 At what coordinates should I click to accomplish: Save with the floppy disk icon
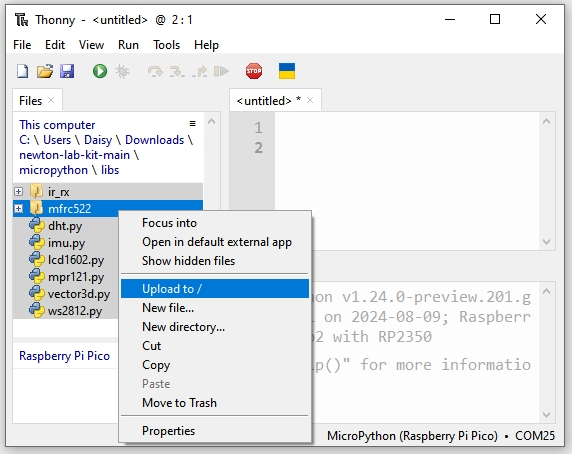pyautogui.click(x=67, y=71)
